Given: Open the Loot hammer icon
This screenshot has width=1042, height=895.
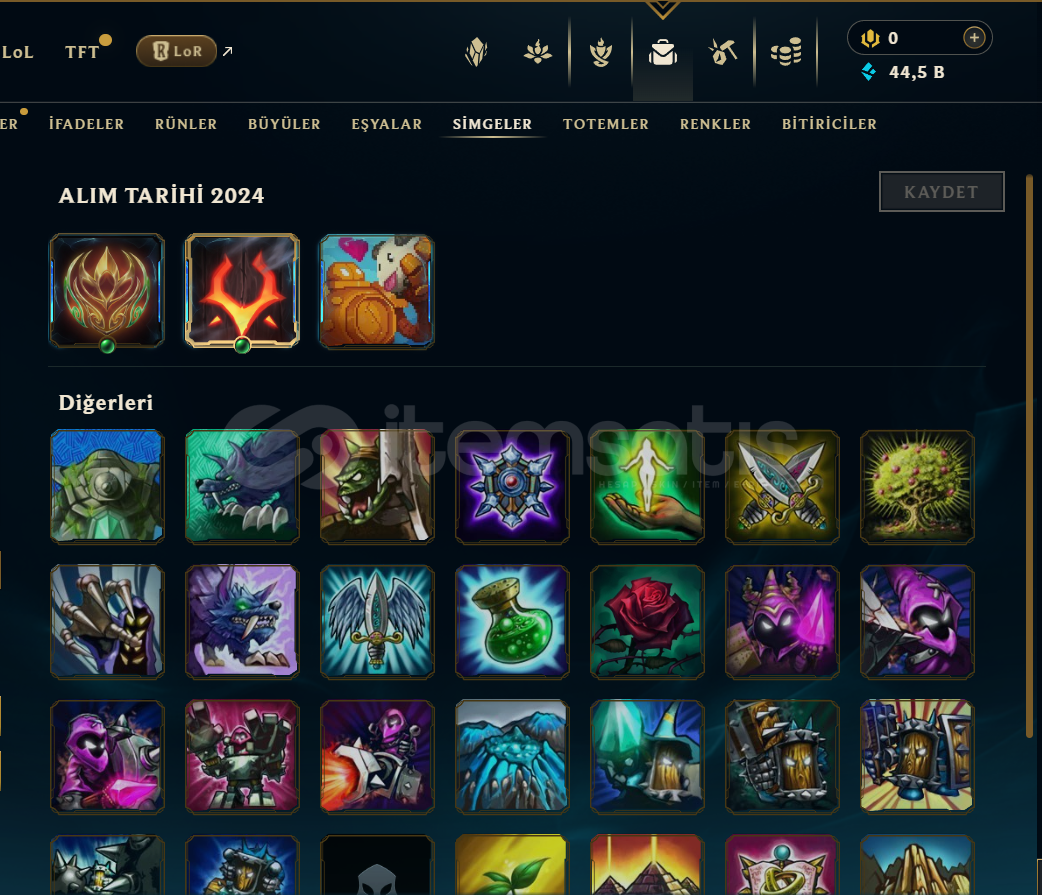Looking at the screenshot, I should tap(723, 52).
